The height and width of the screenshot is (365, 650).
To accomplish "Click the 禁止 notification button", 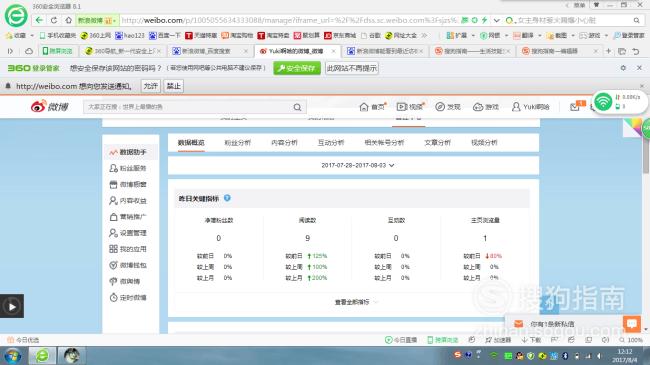I will click(x=174, y=86).
